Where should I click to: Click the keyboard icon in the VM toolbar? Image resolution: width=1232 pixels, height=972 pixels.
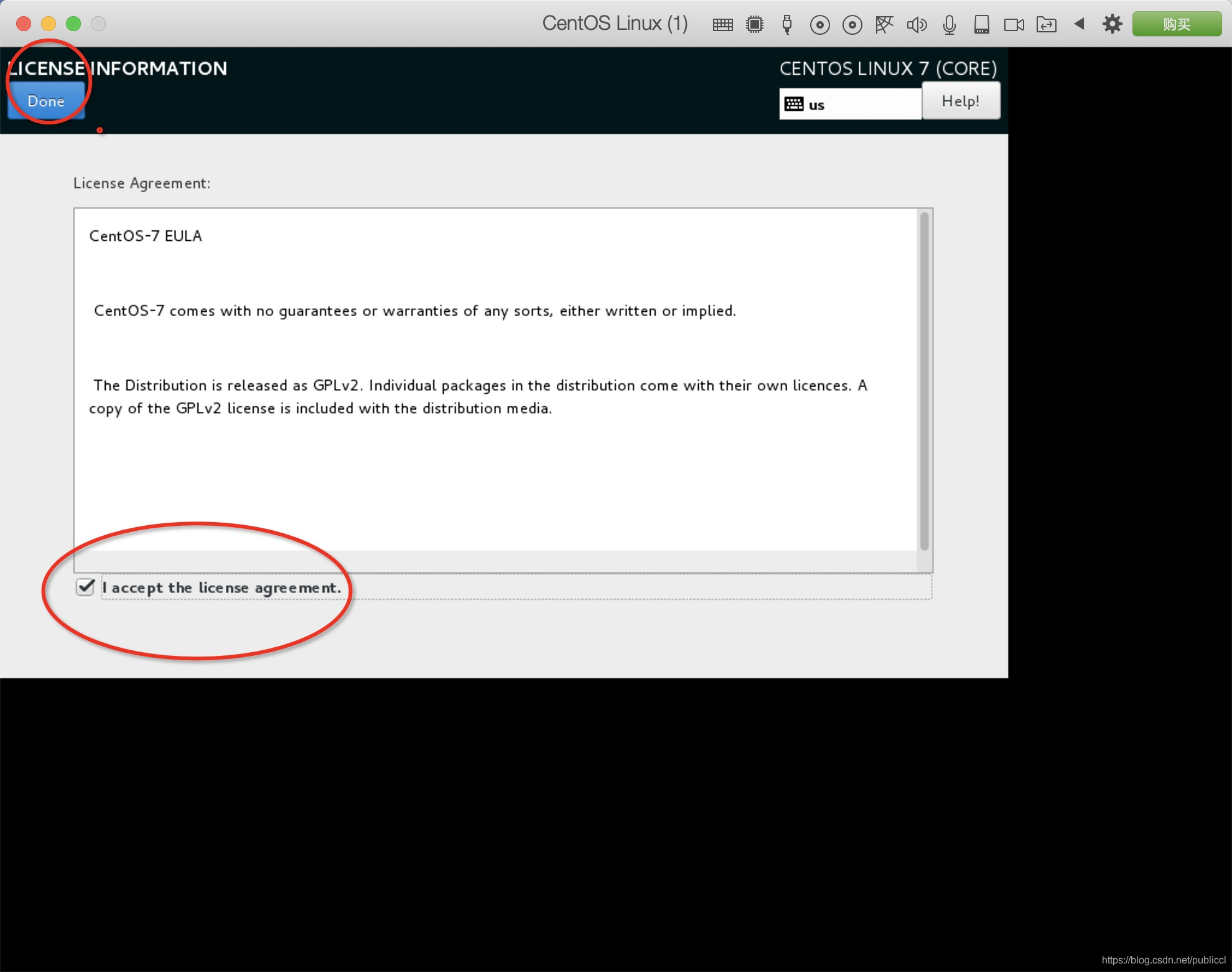[x=722, y=25]
